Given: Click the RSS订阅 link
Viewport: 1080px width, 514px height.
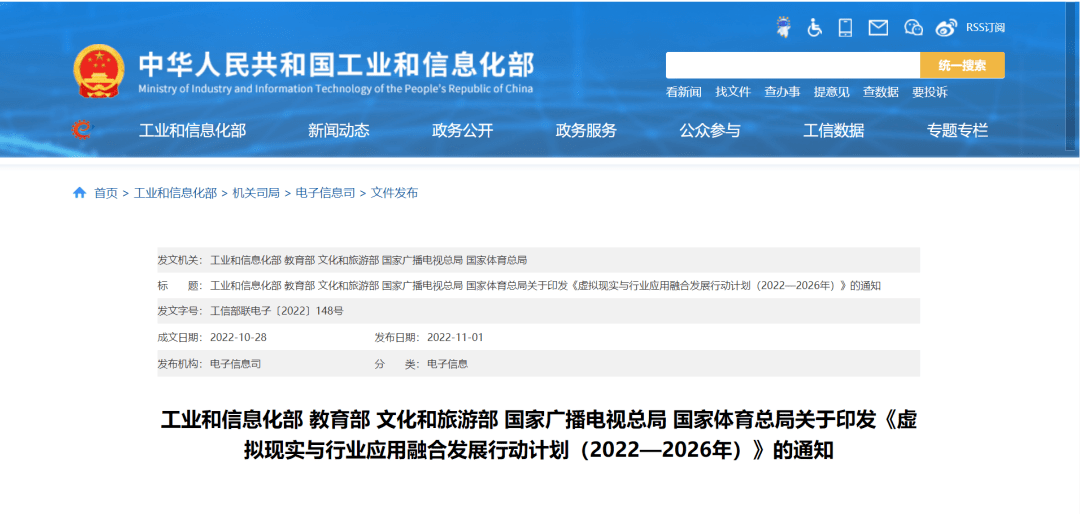Looking at the screenshot, I should [x=985, y=28].
